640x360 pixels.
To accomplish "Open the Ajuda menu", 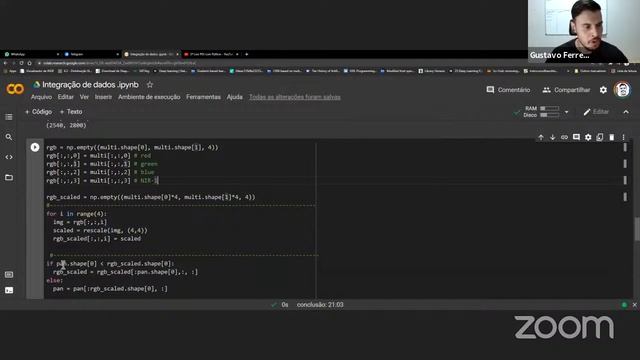I will pyautogui.click(x=235, y=97).
